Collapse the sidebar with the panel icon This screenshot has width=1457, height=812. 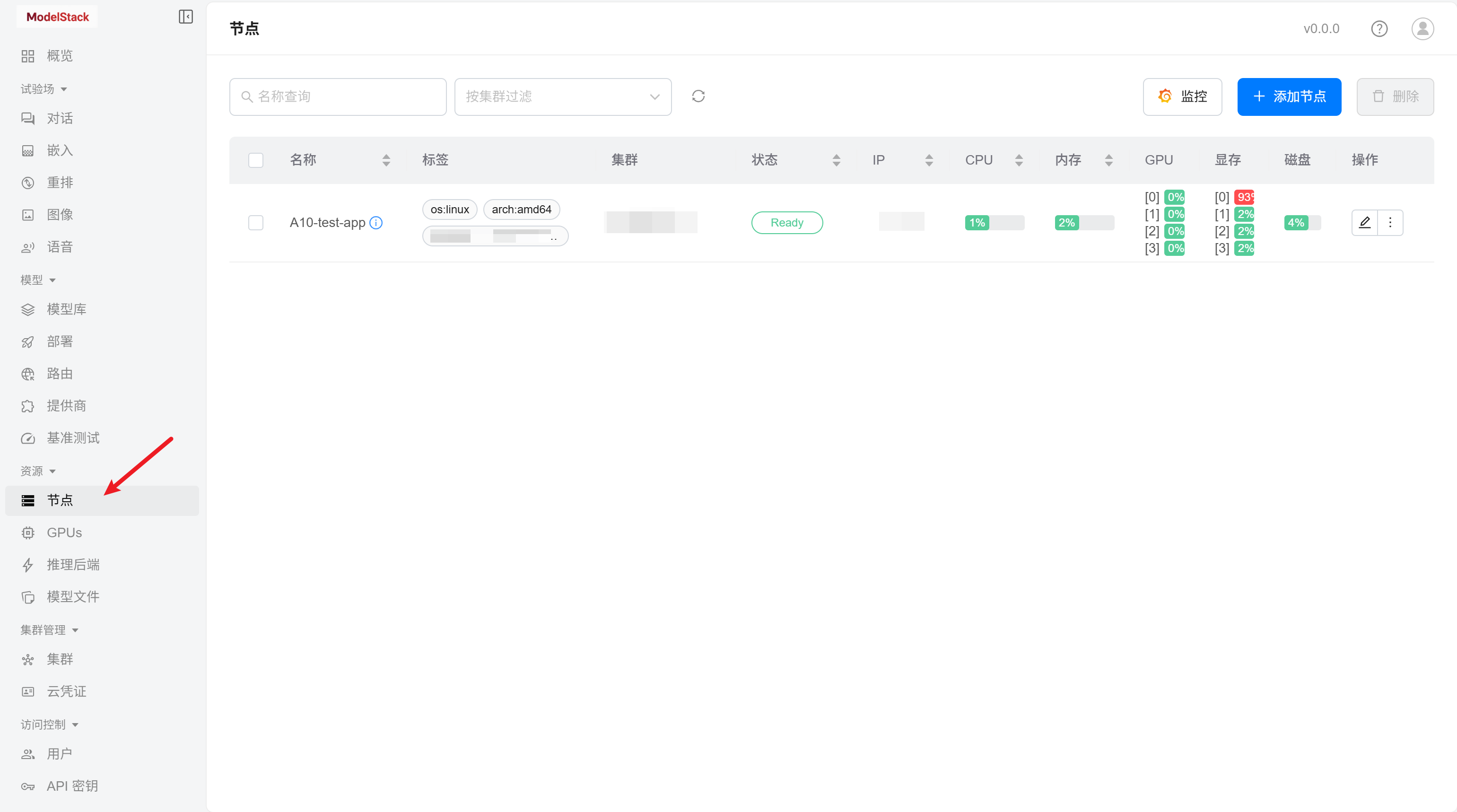pyautogui.click(x=185, y=17)
